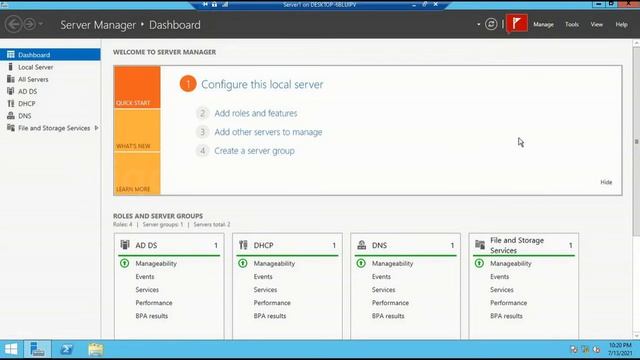Expand File and Storage Services arrow
Viewport: 640px width, 360px height.
[96, 128]
